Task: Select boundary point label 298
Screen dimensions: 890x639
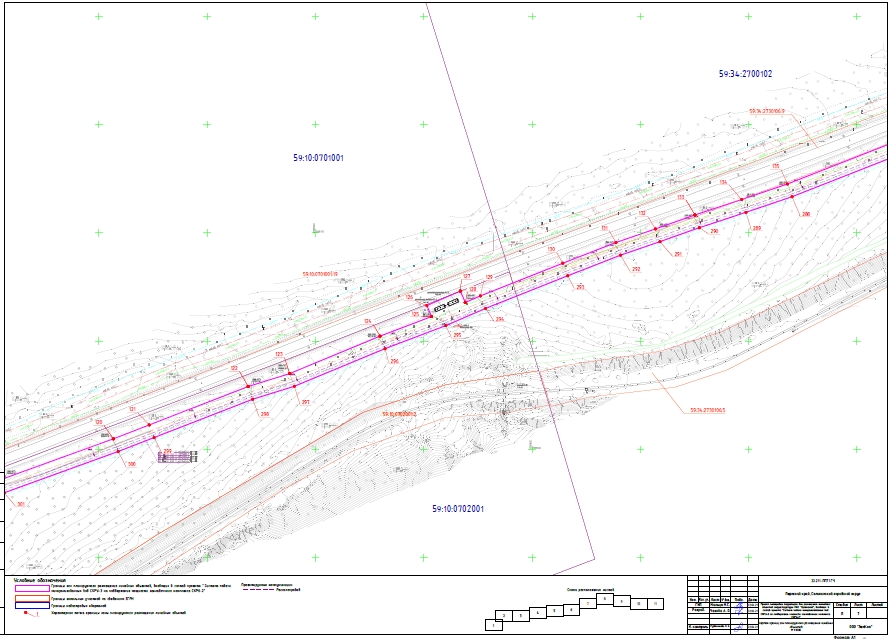Action: pos(265,414)
